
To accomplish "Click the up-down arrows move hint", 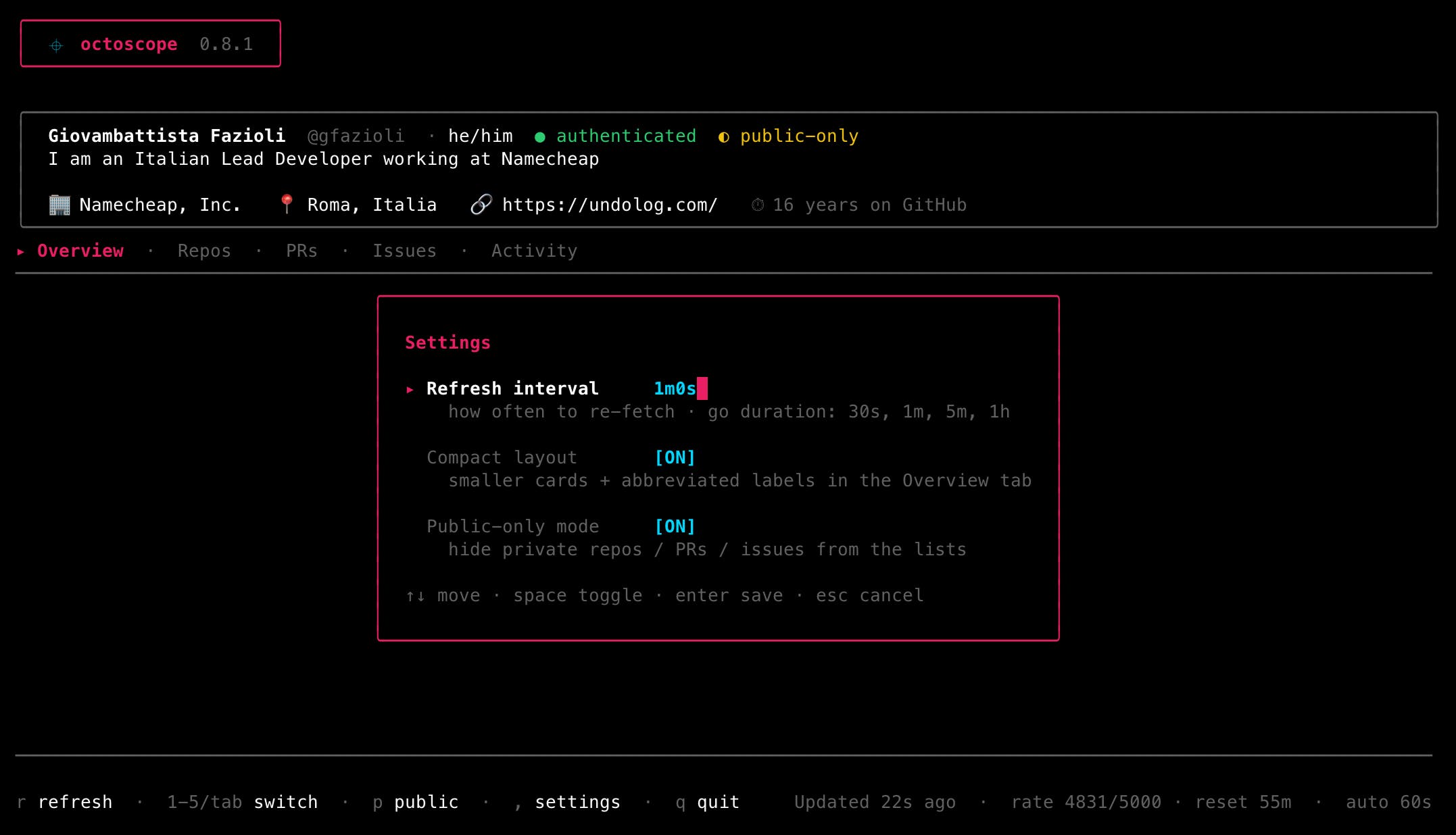I will (x=415, y=596).
